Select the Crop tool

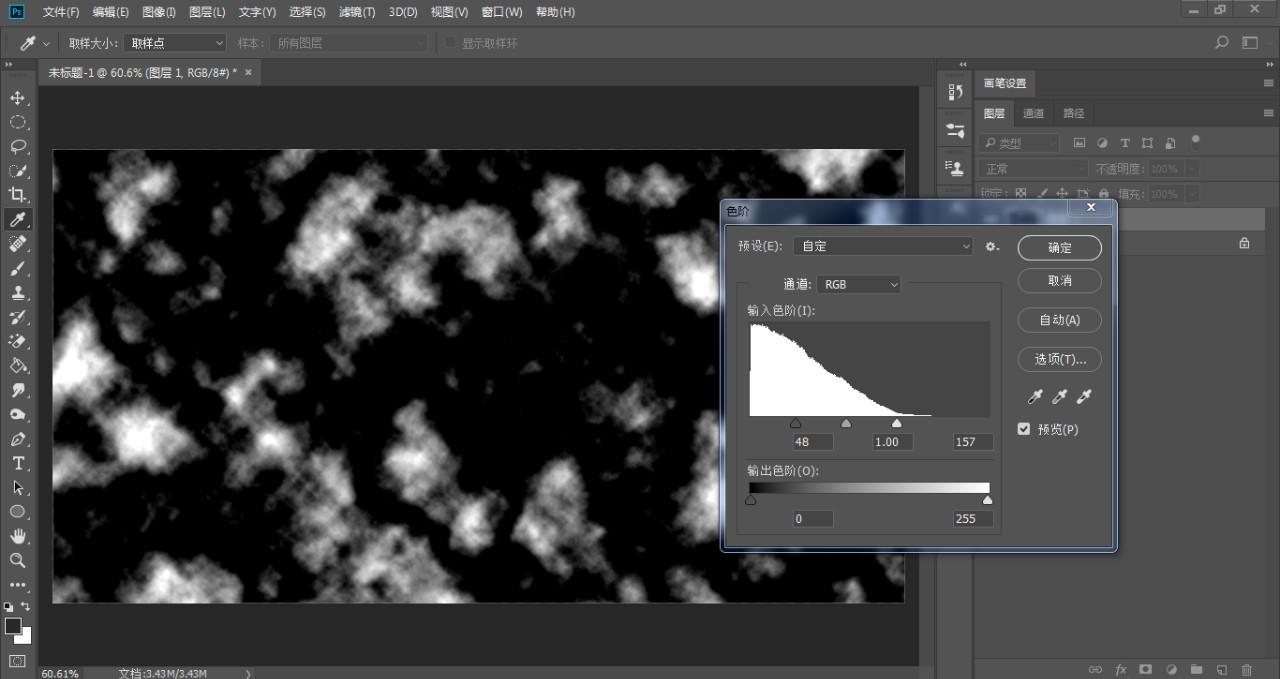click(x=18, y=195)
